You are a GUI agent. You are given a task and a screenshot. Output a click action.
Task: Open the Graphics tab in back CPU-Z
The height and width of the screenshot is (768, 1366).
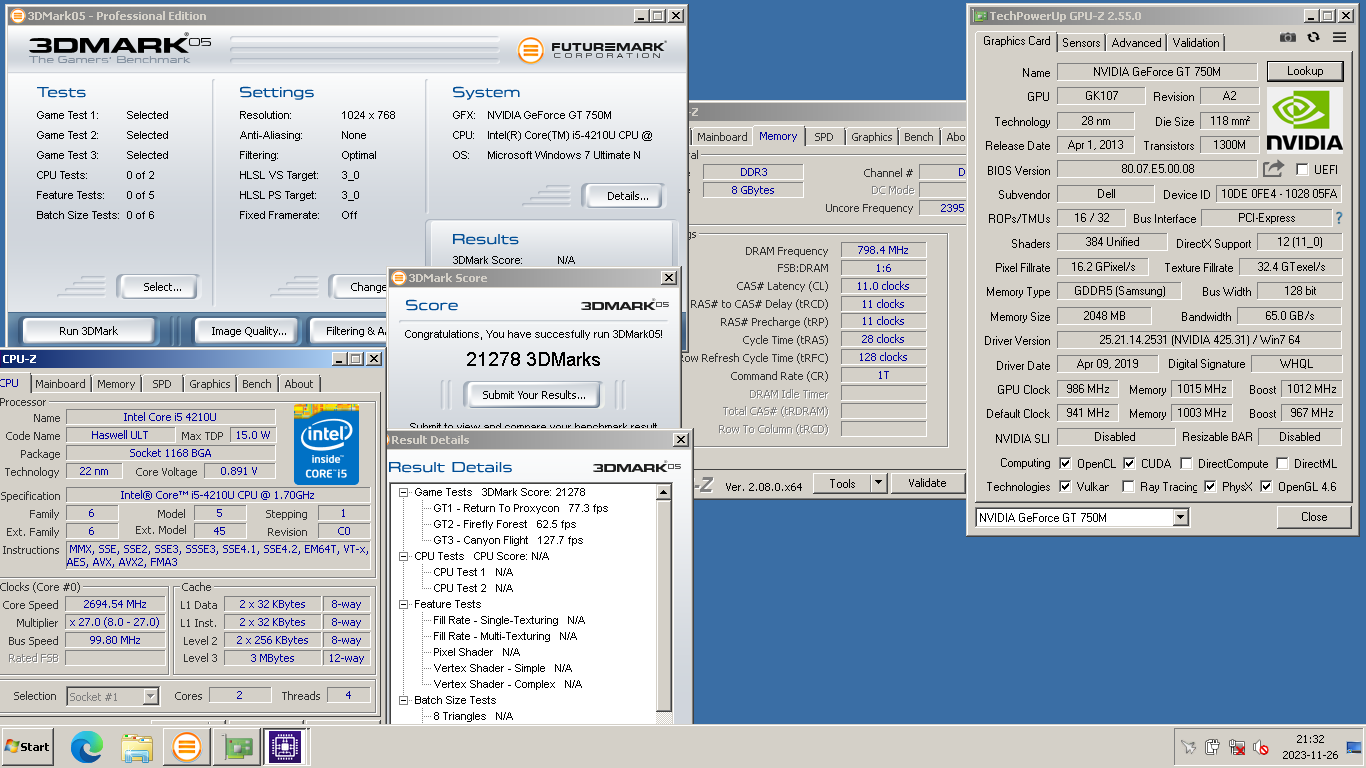[x=872, y=137]
